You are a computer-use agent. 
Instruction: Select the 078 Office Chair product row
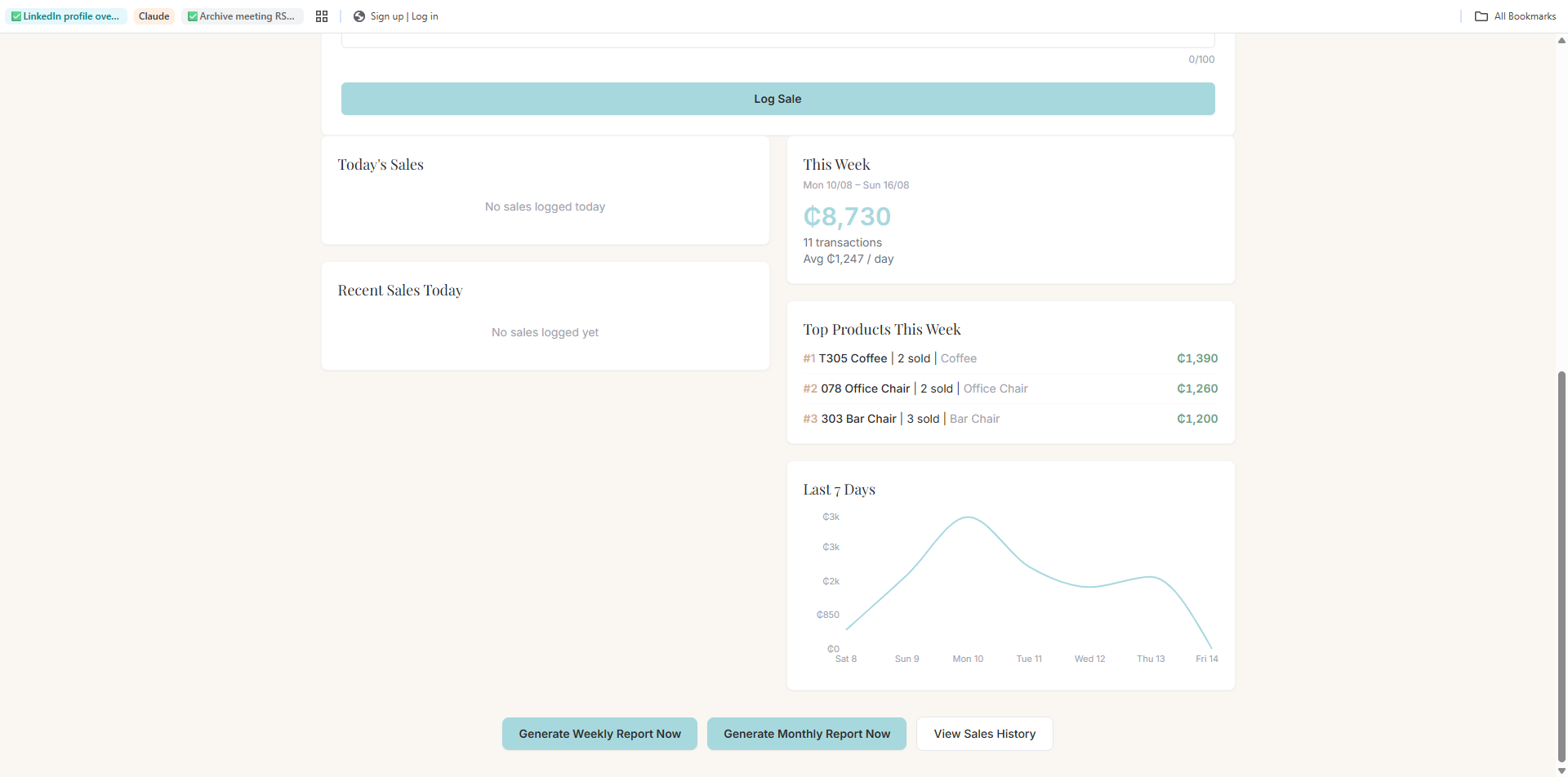(1010, 388)
